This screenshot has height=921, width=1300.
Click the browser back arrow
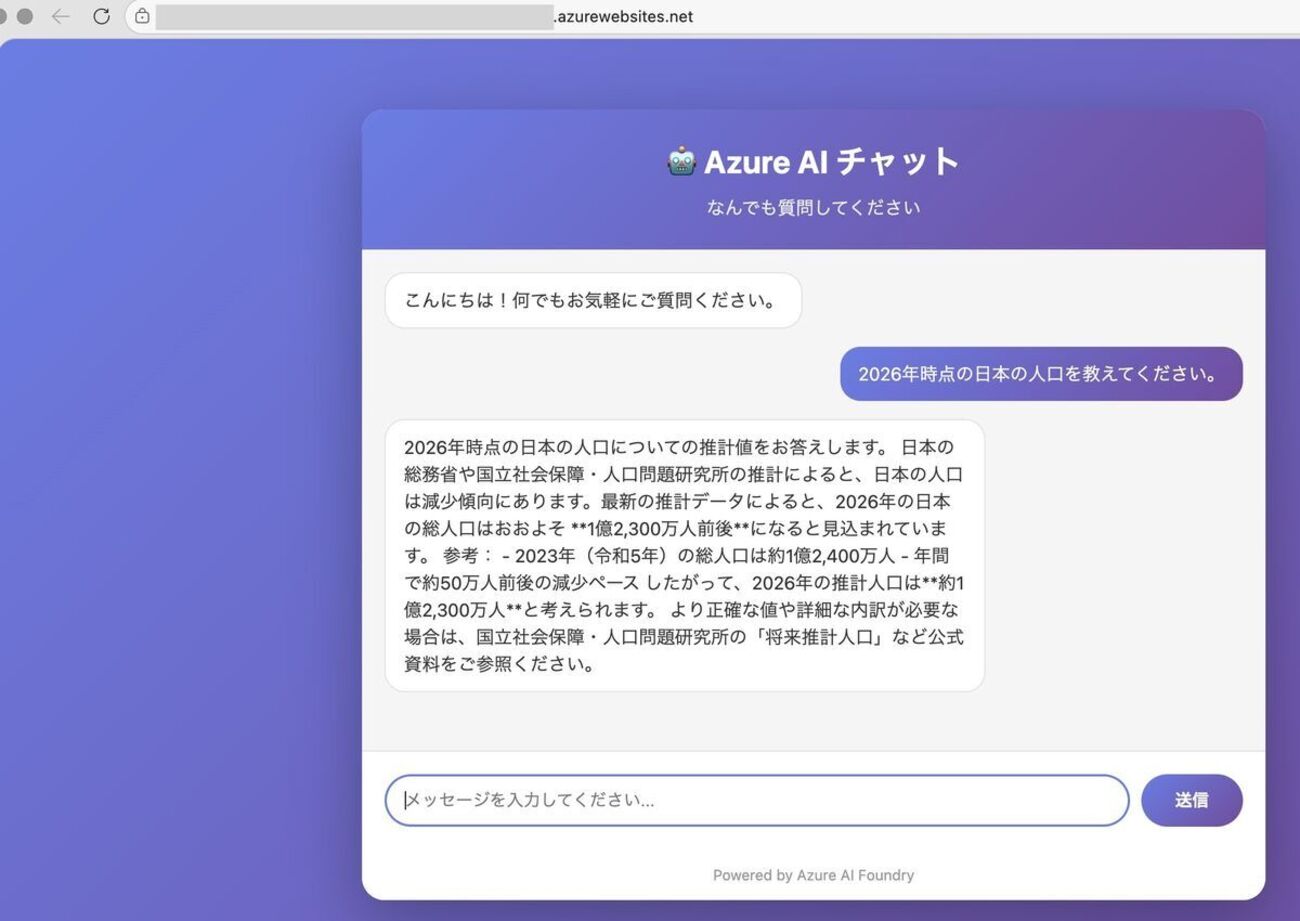pos(61,16)
